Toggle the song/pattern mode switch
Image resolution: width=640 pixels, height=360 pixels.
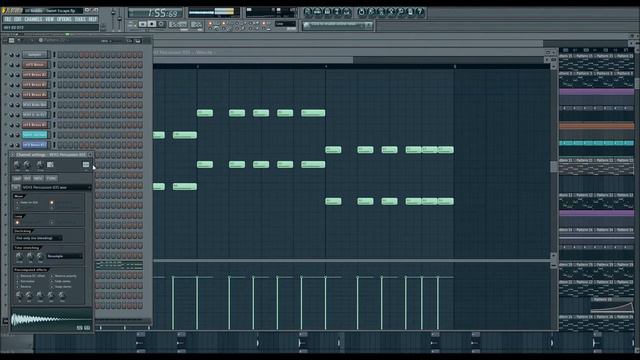[x=132, y=24]
